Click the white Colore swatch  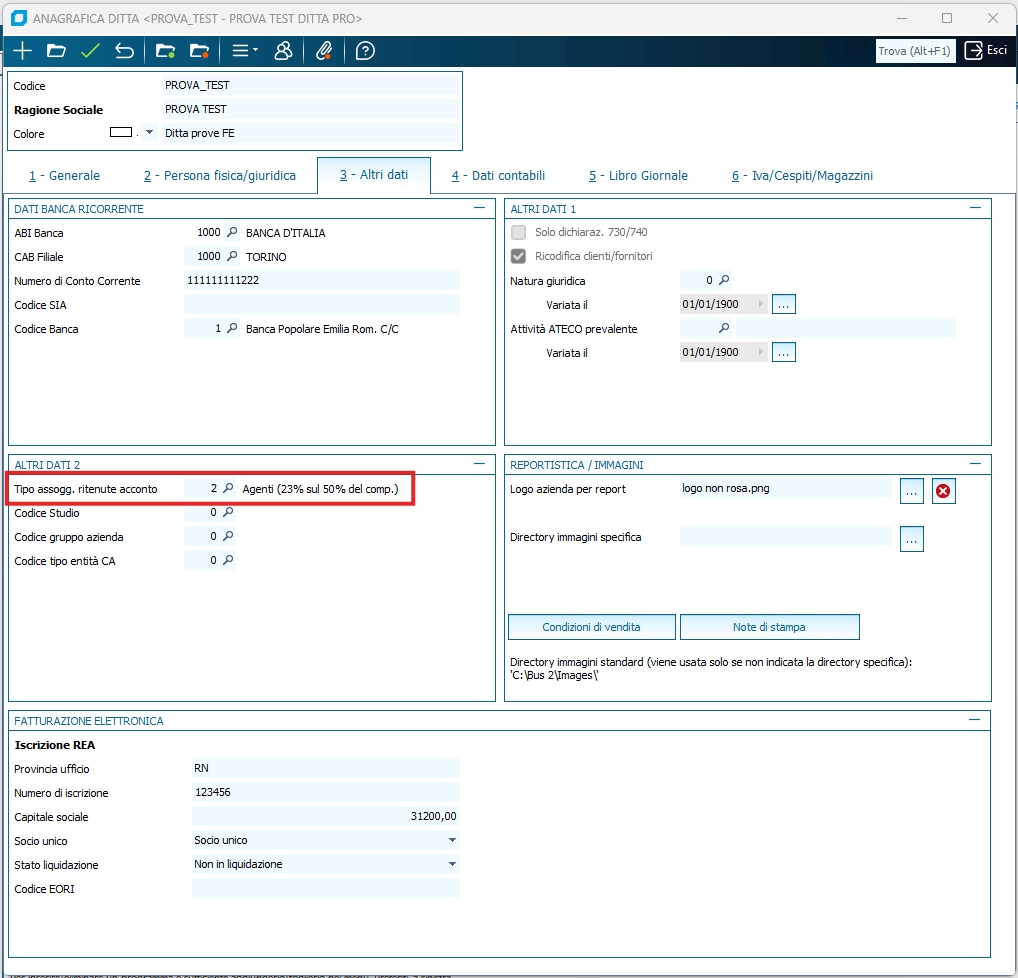[x=121, y=133]
